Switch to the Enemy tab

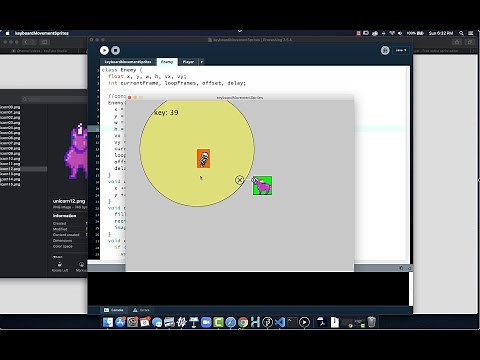tap(167, 62)
